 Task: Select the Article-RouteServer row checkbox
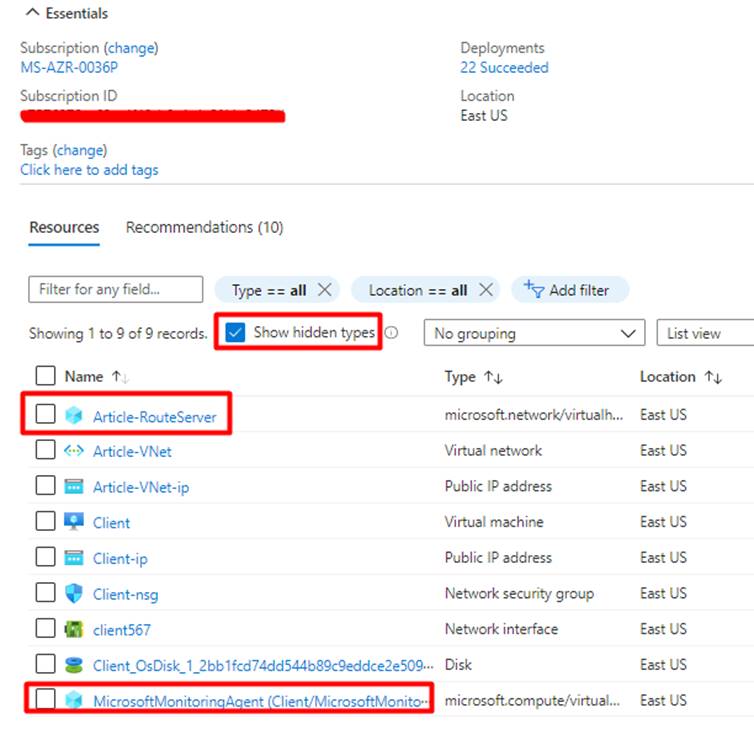pyautogui.click(x=45, y=414)
